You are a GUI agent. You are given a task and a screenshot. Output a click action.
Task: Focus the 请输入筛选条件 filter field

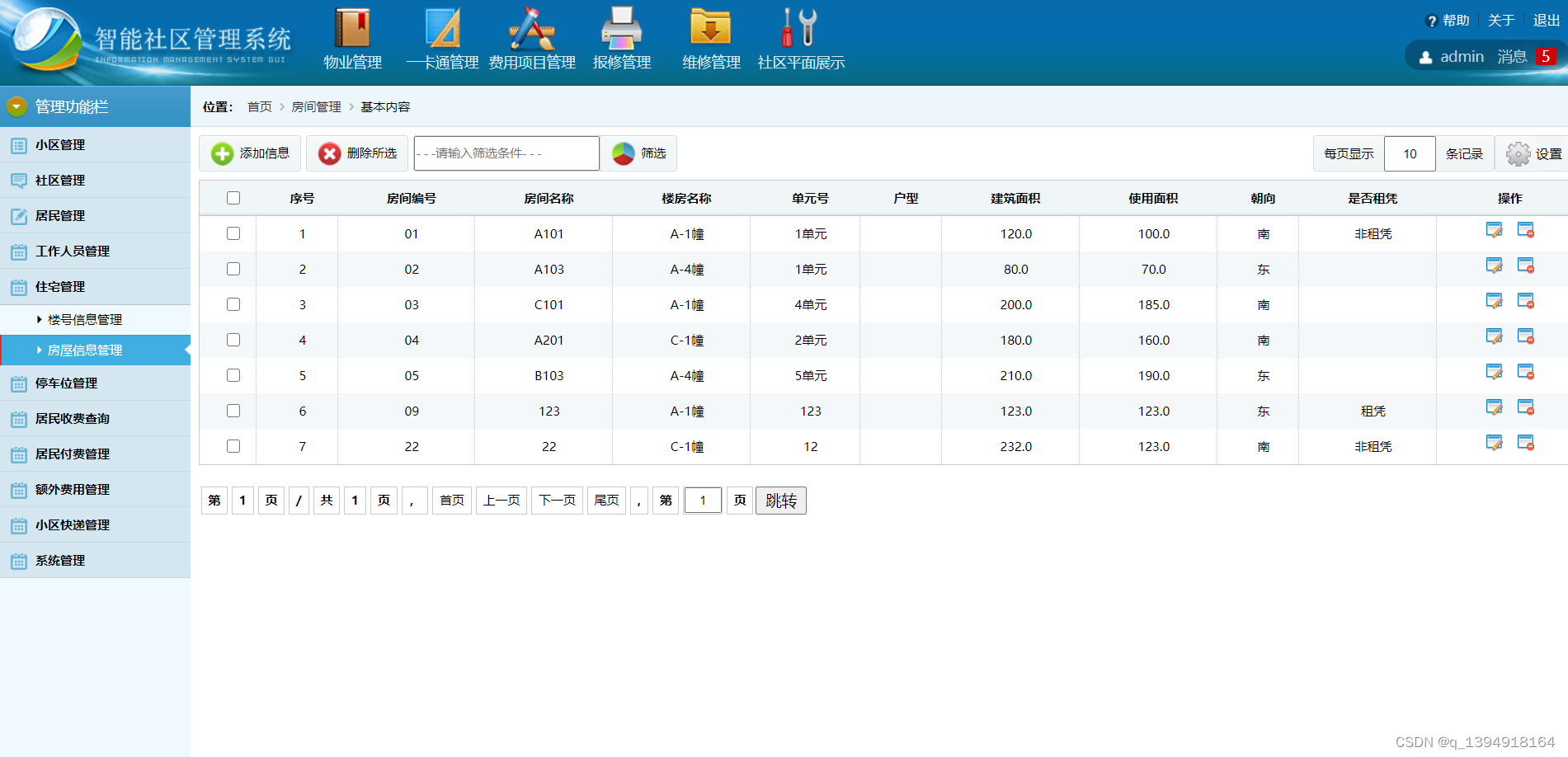(x=506, y=153)
